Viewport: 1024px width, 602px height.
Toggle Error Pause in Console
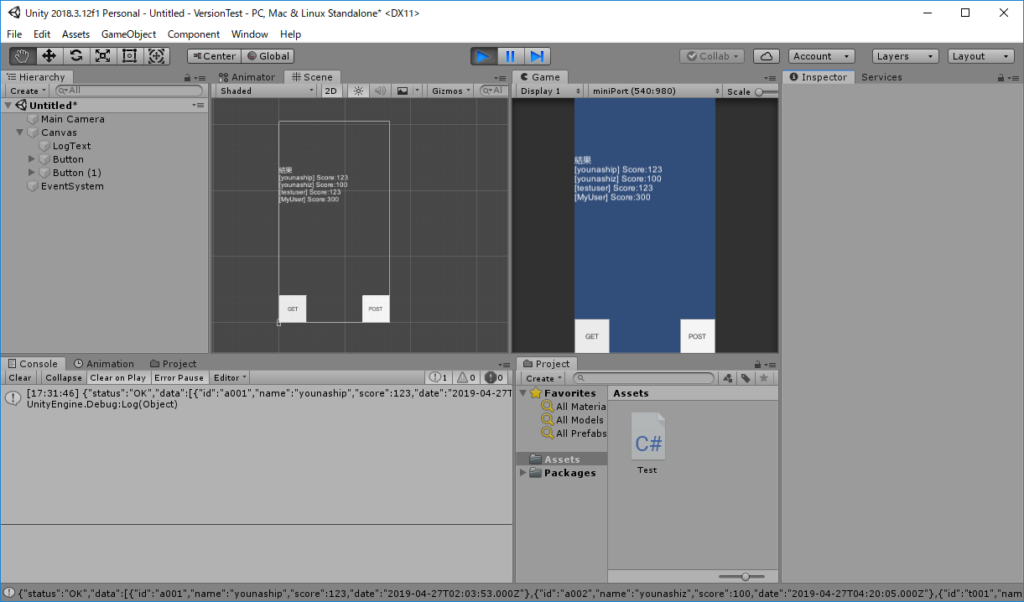[x=180, y=378]
